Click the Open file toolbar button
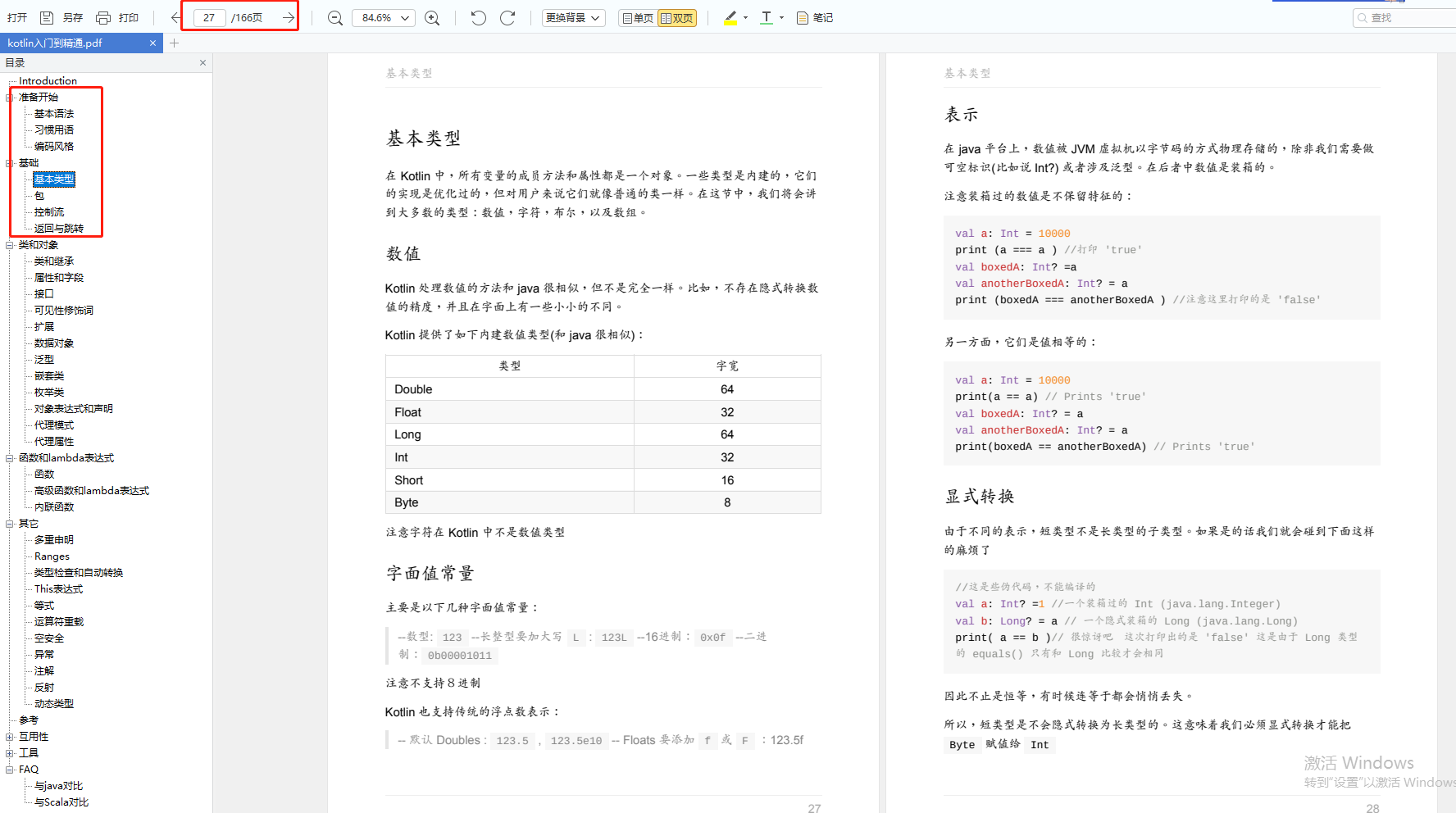Screen dimensions: 1456x813 tap(17, 17)
